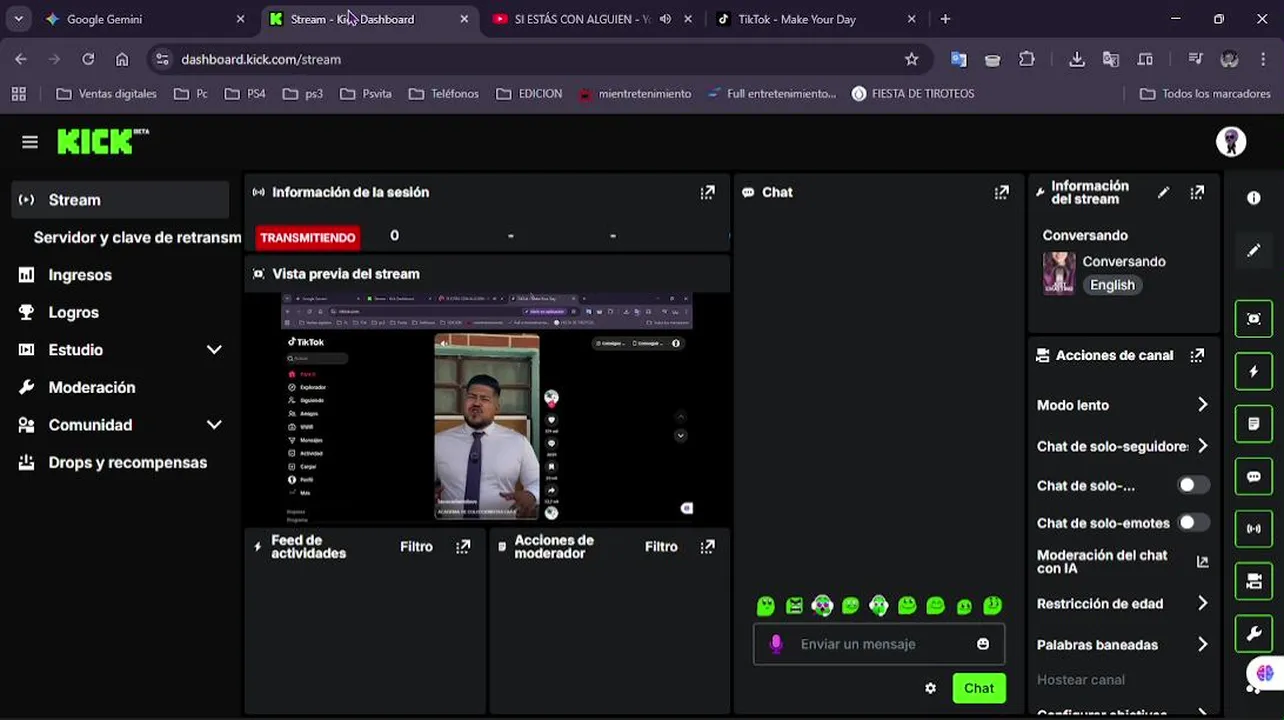Image resolution: width=1284 pixels, height=720 pixels.
Task: Click the stream preview thumbnail
Action: pos(487,407)
